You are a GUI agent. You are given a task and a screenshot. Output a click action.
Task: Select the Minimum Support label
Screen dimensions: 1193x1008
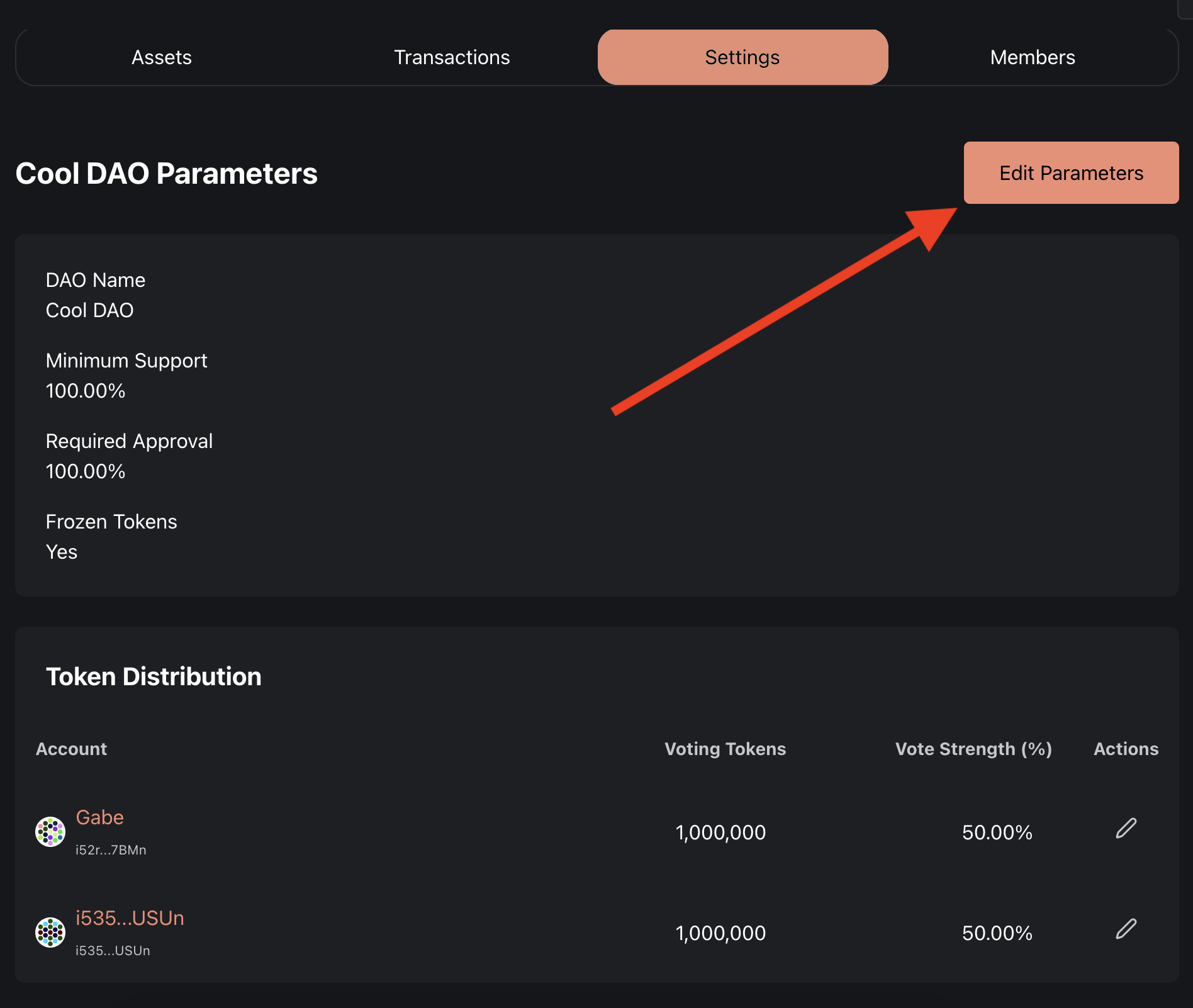[x=126, y=361]
